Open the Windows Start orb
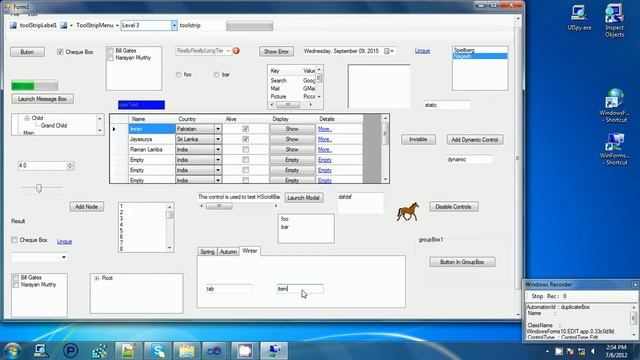The height and width of the screenshot is (360, 640). click(12, 351)
